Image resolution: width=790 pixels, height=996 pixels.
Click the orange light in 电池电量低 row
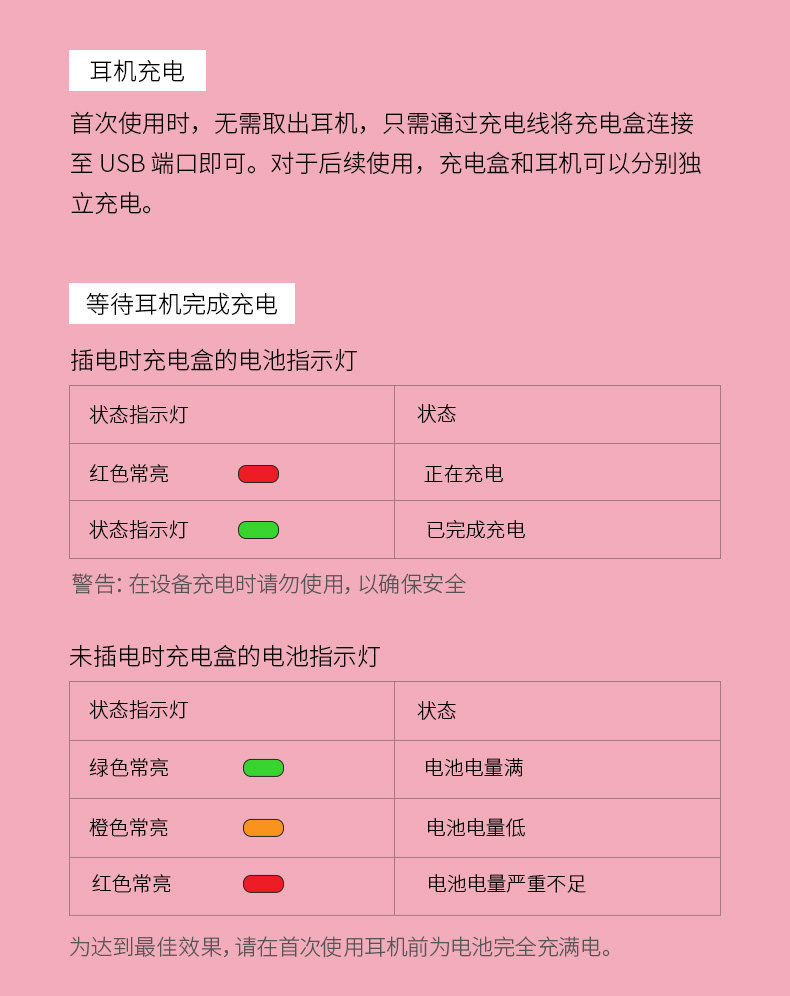pos(263,828)
